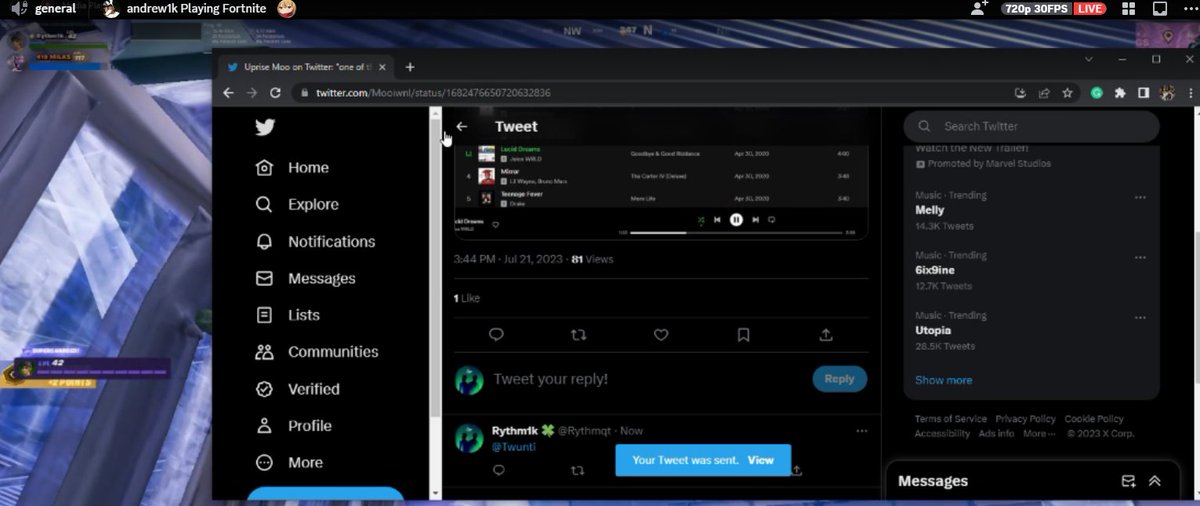
Task: Click the browser forward arrow
Action: pos(251,93)
